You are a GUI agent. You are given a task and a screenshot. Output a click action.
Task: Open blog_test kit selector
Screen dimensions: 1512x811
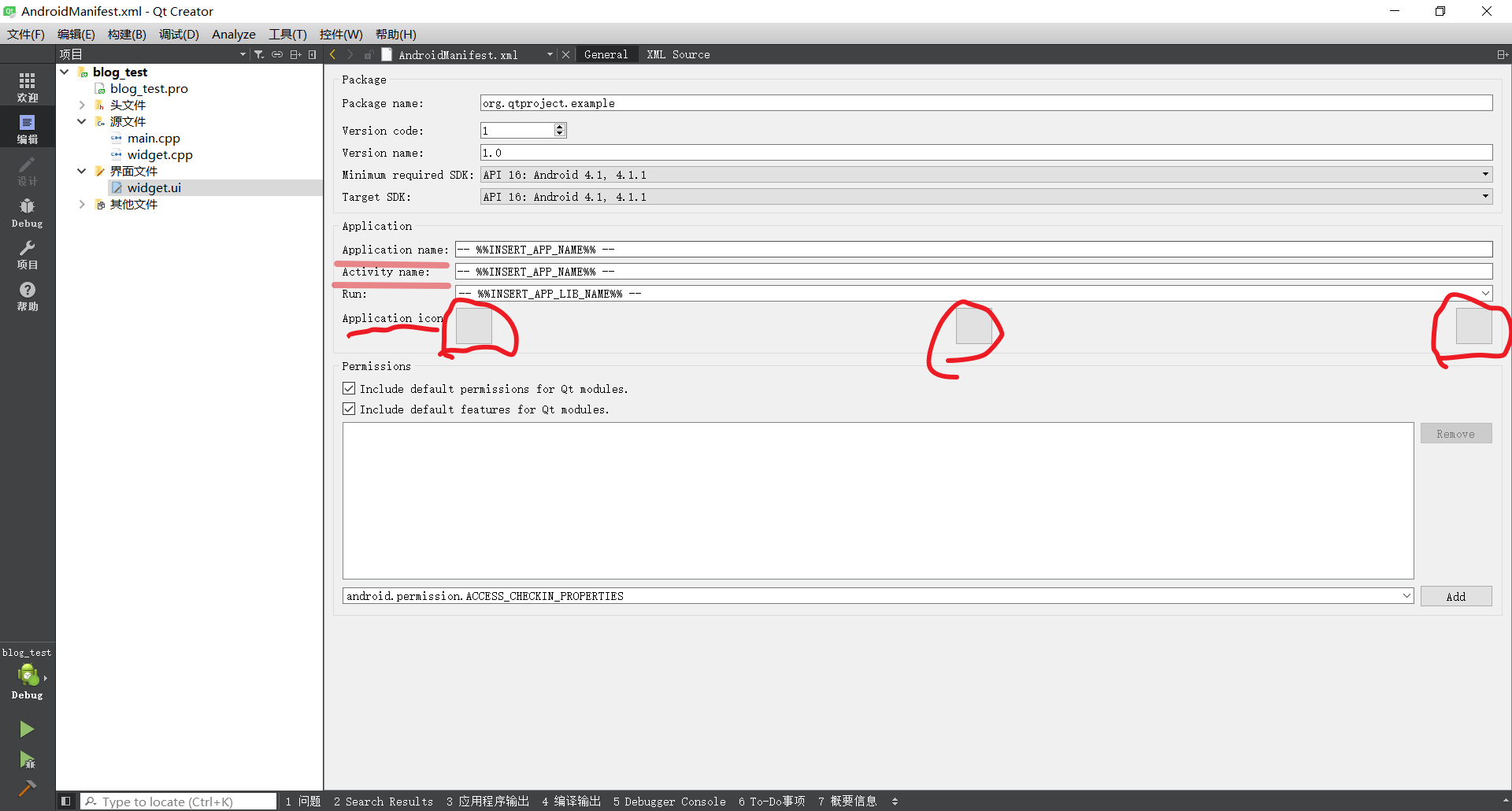pos(28,675)
